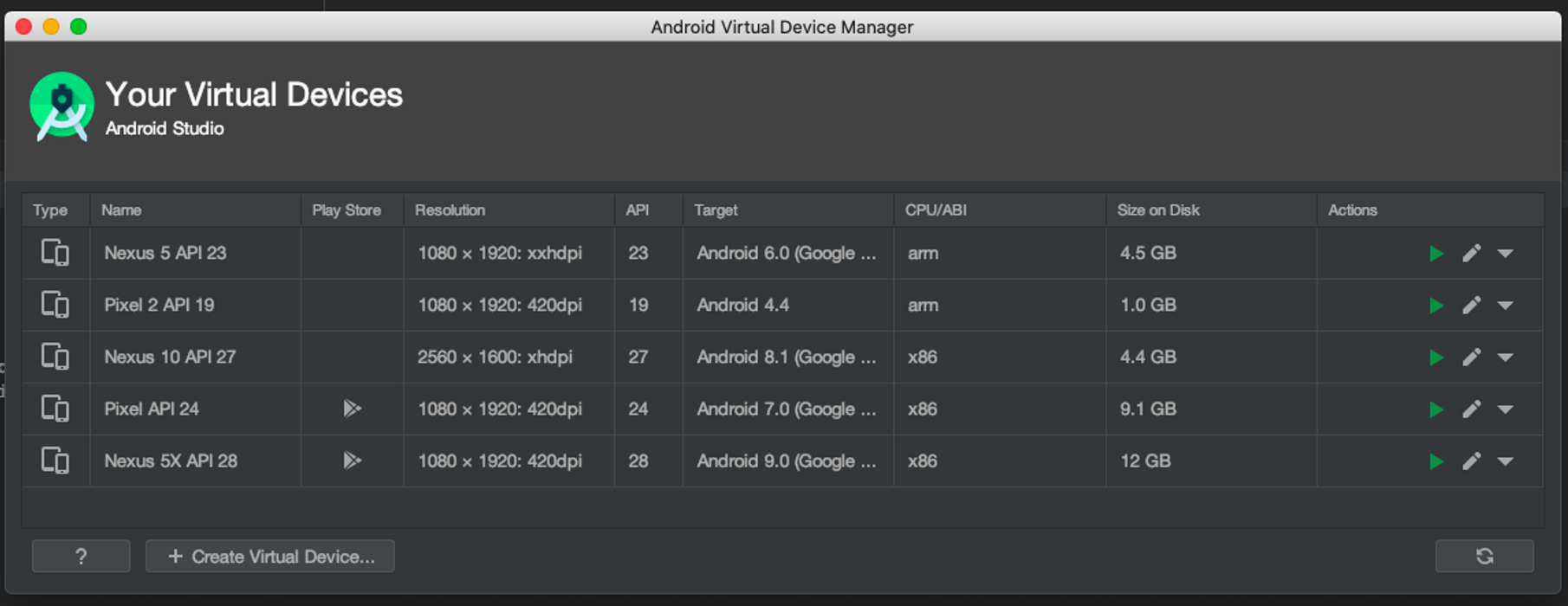Click the 1080 × 1920: xxhdpi resolution cell

[x=509, y=253]
